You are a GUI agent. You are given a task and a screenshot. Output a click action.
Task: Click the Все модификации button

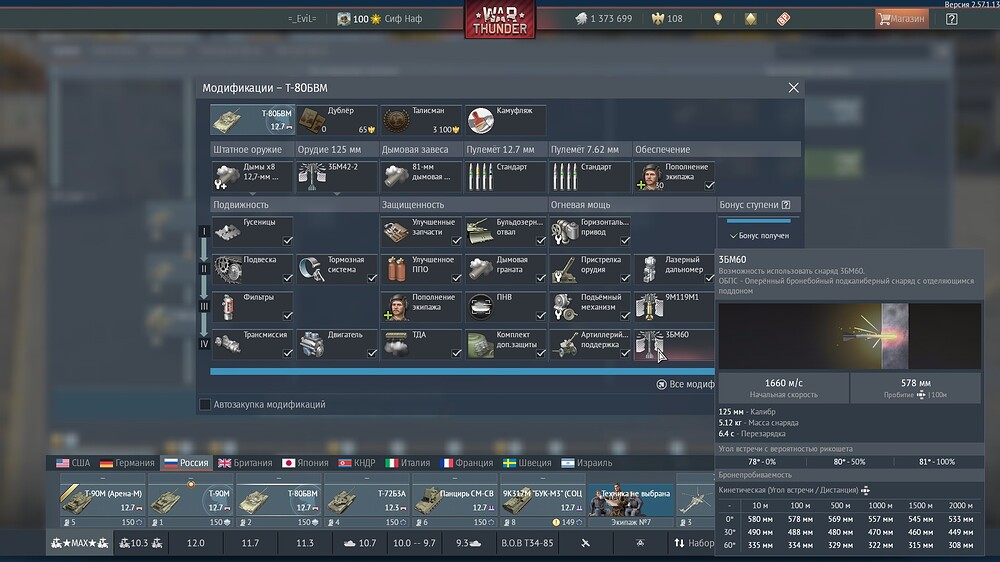(686, 384)
